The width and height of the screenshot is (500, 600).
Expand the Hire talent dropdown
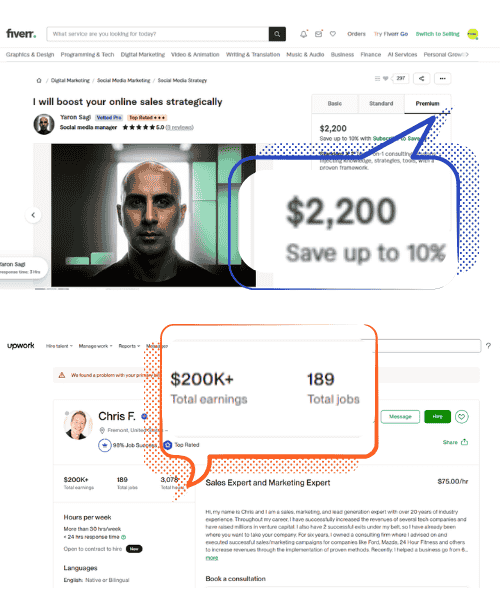pyautogui.click(x=59, y=346)
